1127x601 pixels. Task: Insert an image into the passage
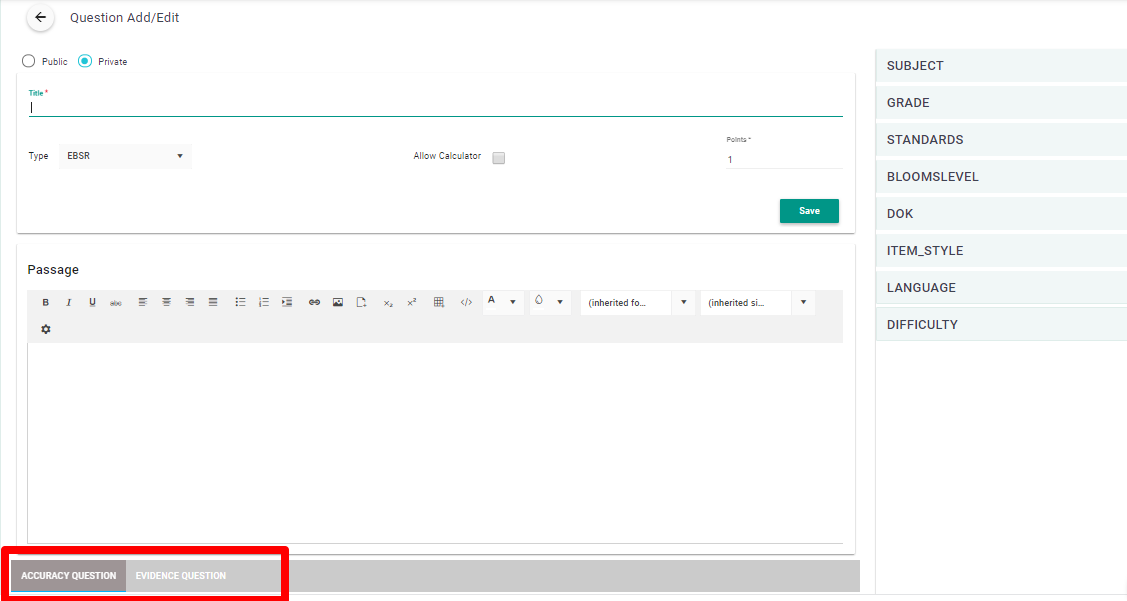click(338, 302)
